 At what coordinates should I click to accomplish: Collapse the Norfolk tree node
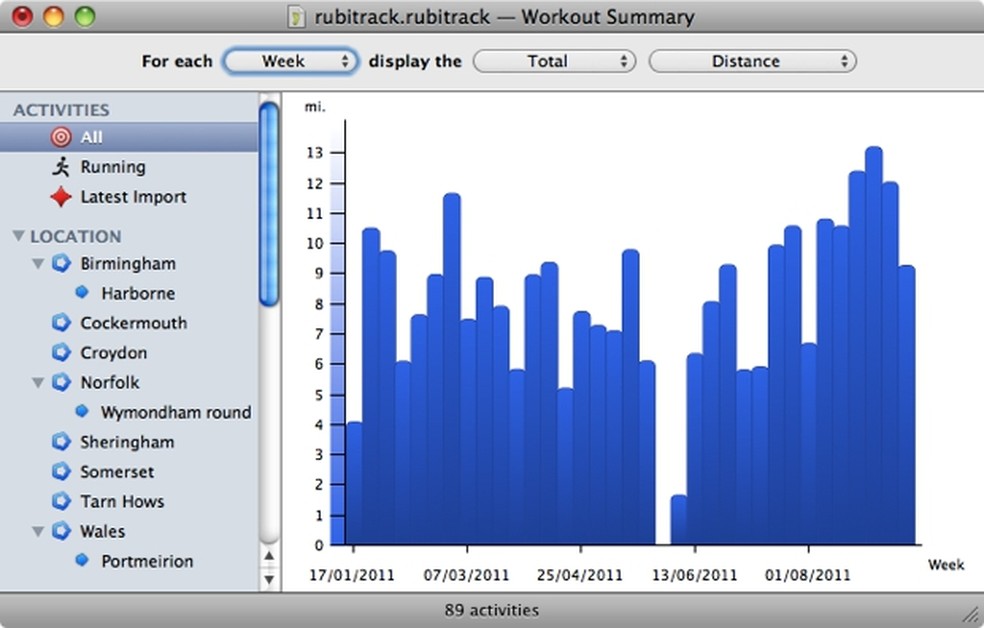[38, 382]
